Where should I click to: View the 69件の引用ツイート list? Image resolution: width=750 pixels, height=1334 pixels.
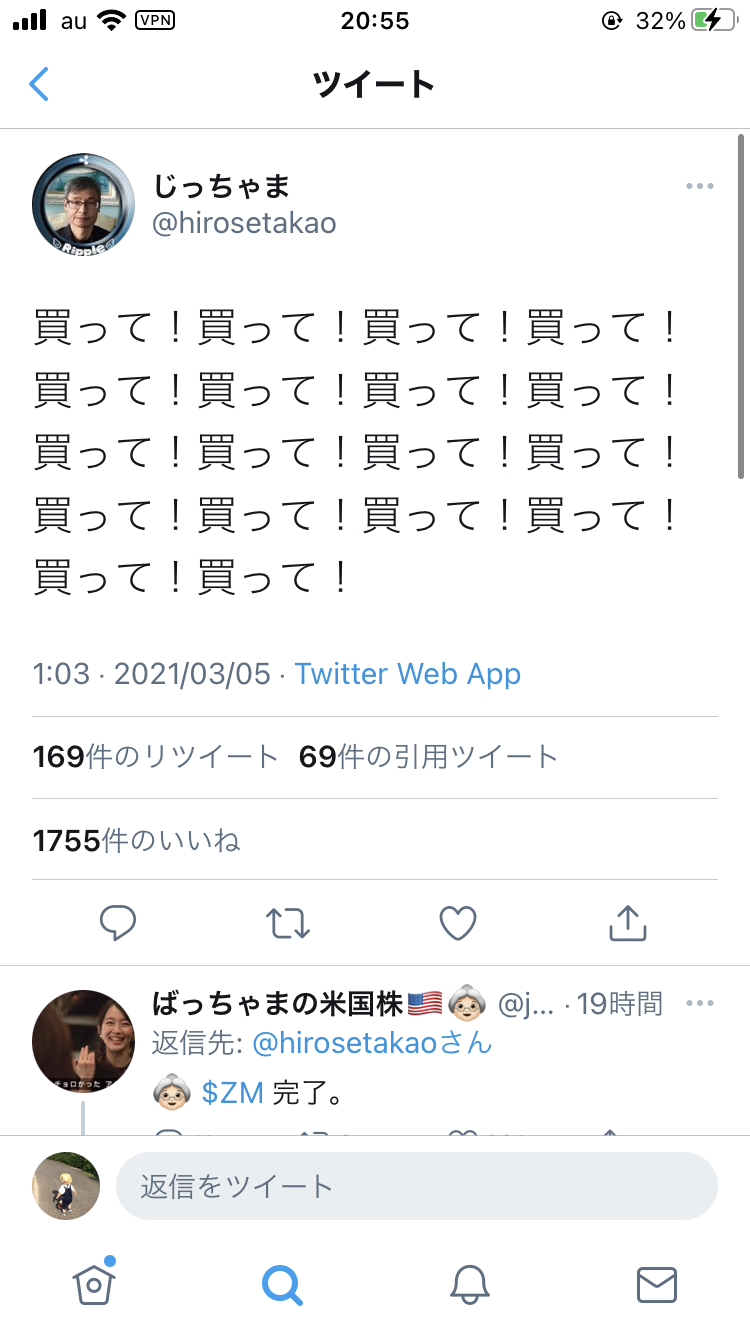point(428,757)
